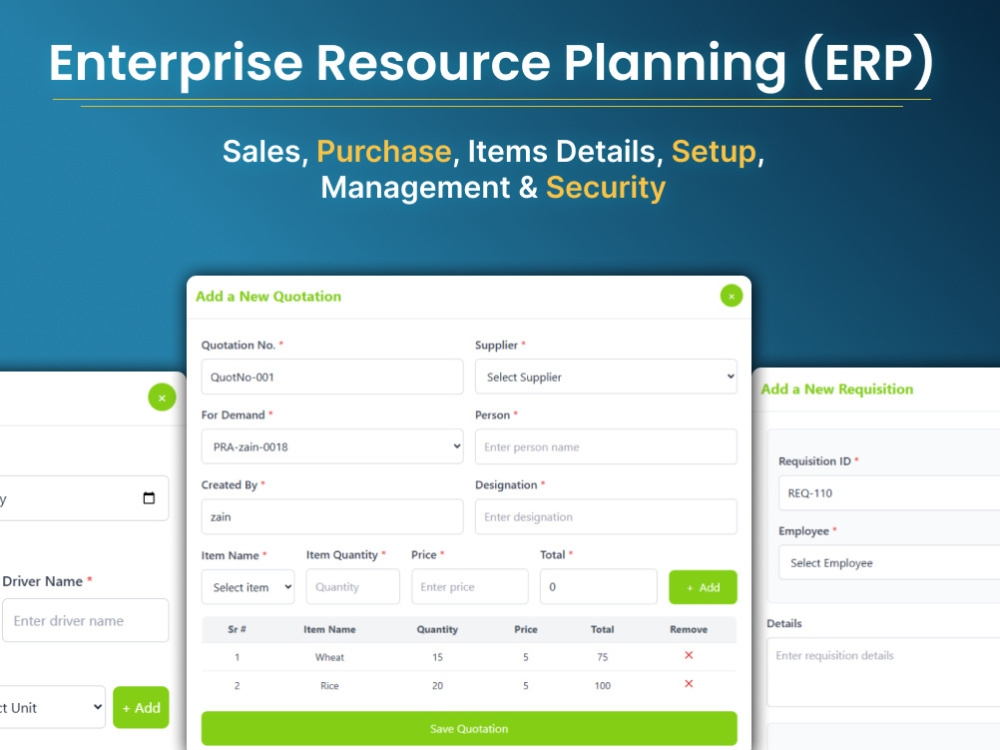The width and height of the screenshot is (1000, 750).
Task: Click the Requisition ID field REQ-110
Action: 889,493
